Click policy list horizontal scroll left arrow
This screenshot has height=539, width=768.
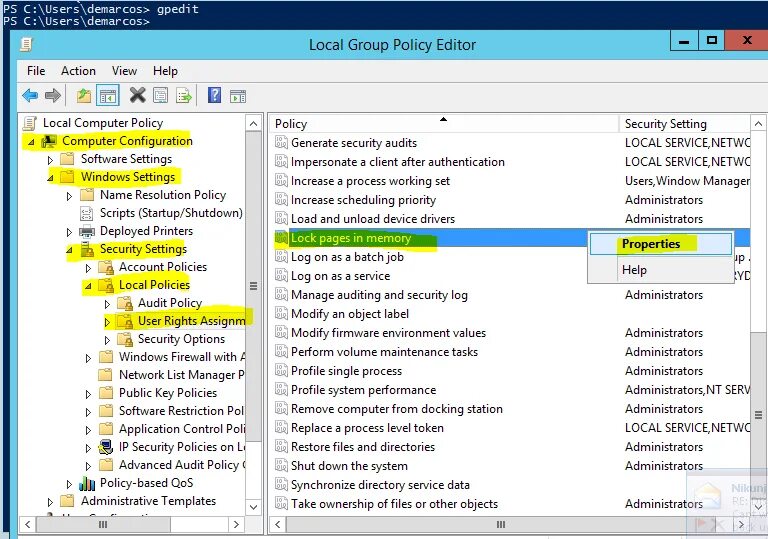coord(278,524)
